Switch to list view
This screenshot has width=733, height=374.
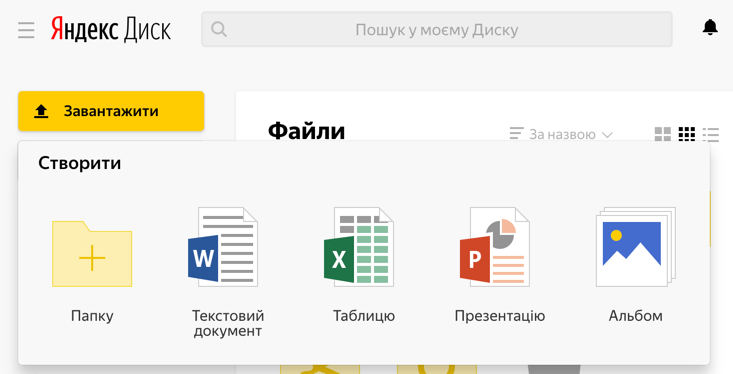711,134
